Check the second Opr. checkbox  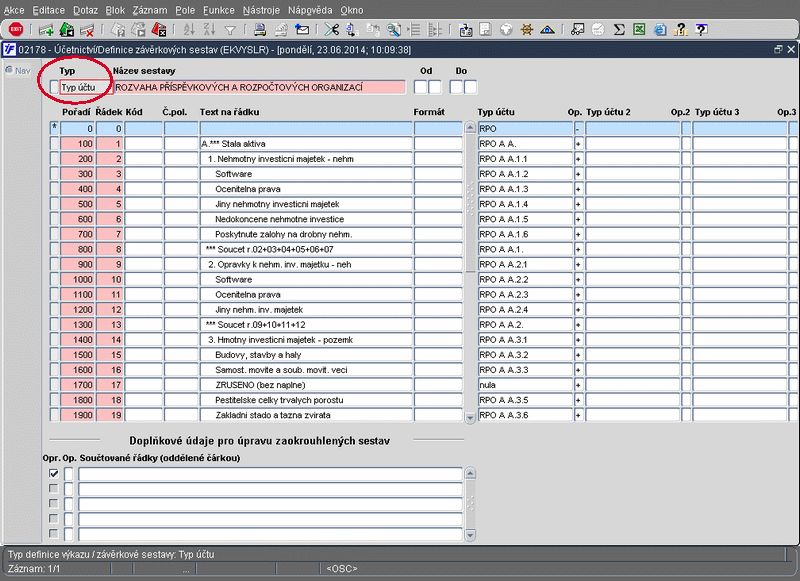54,489
